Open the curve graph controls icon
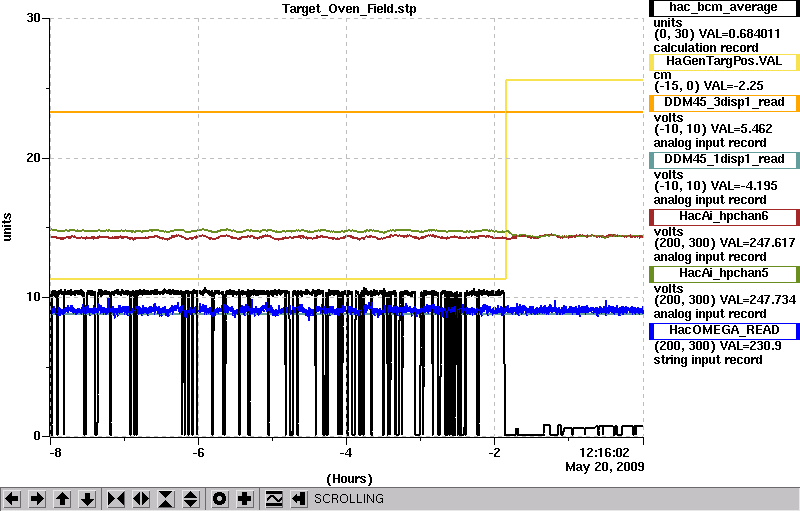 click(274, 499)
